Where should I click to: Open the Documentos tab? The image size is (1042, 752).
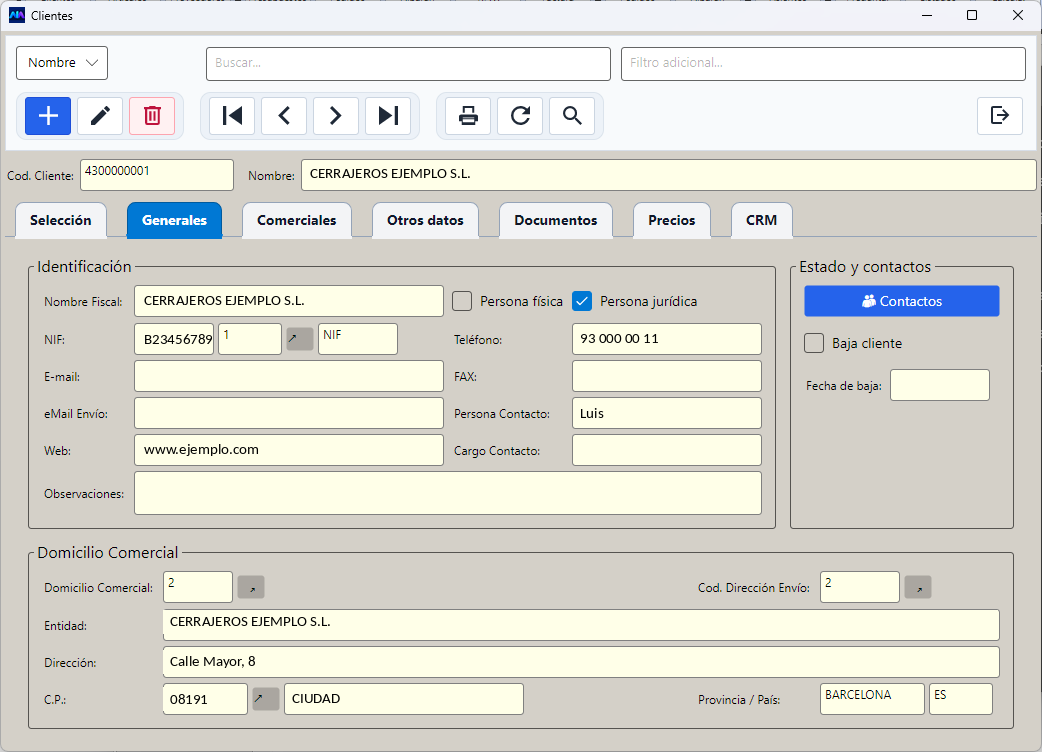[556, 220]
